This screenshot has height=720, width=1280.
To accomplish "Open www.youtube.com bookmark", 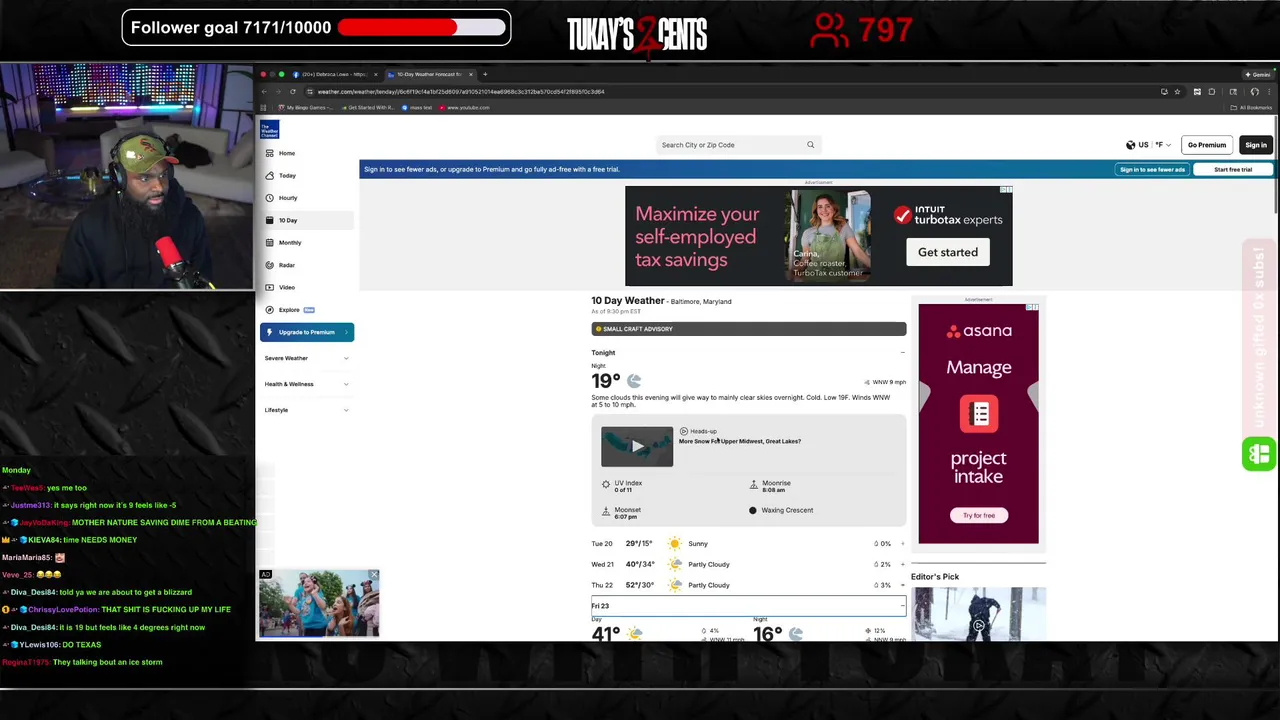I will click(x=465, y=108).
